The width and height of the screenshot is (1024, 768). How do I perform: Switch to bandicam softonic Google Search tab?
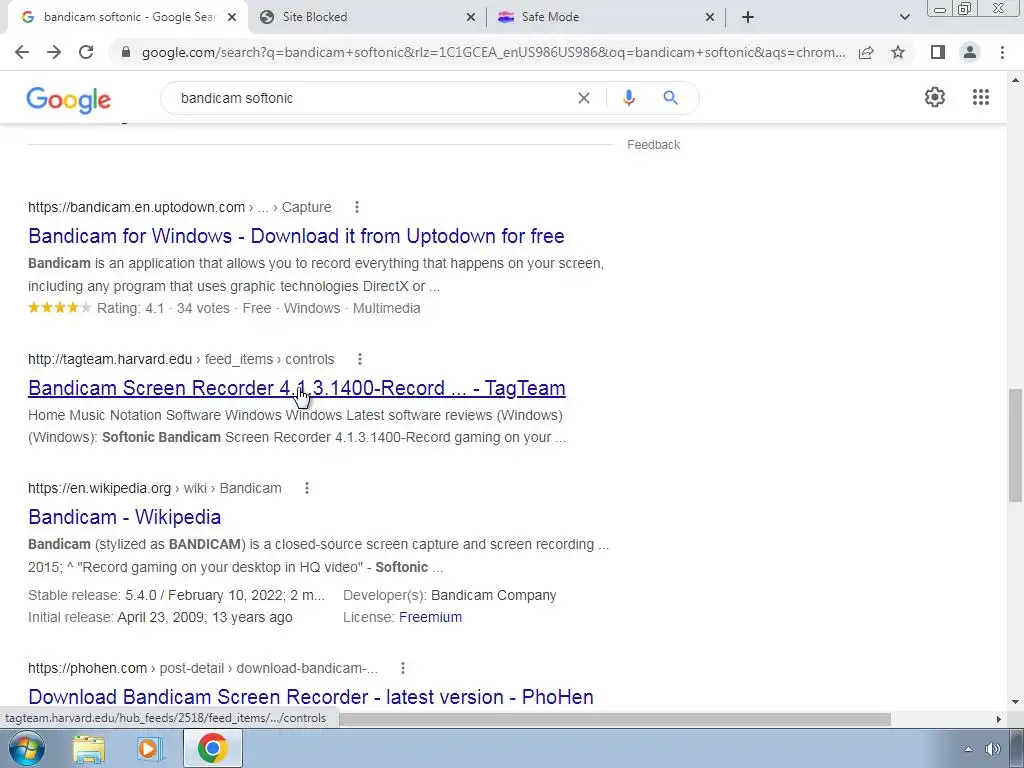click(x=127, y=17)
